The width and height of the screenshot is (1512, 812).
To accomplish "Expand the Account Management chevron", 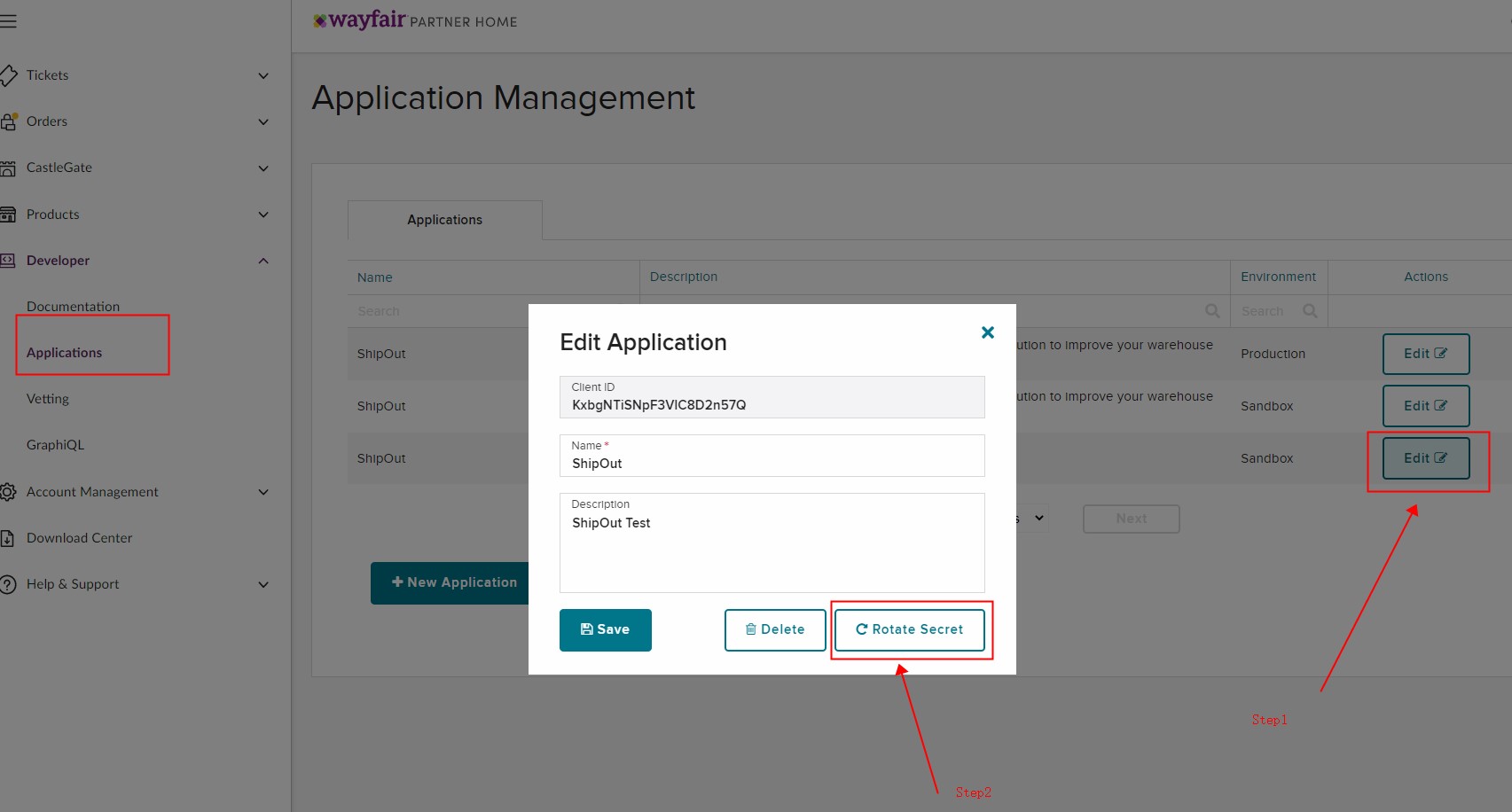I will click(263, 492).
